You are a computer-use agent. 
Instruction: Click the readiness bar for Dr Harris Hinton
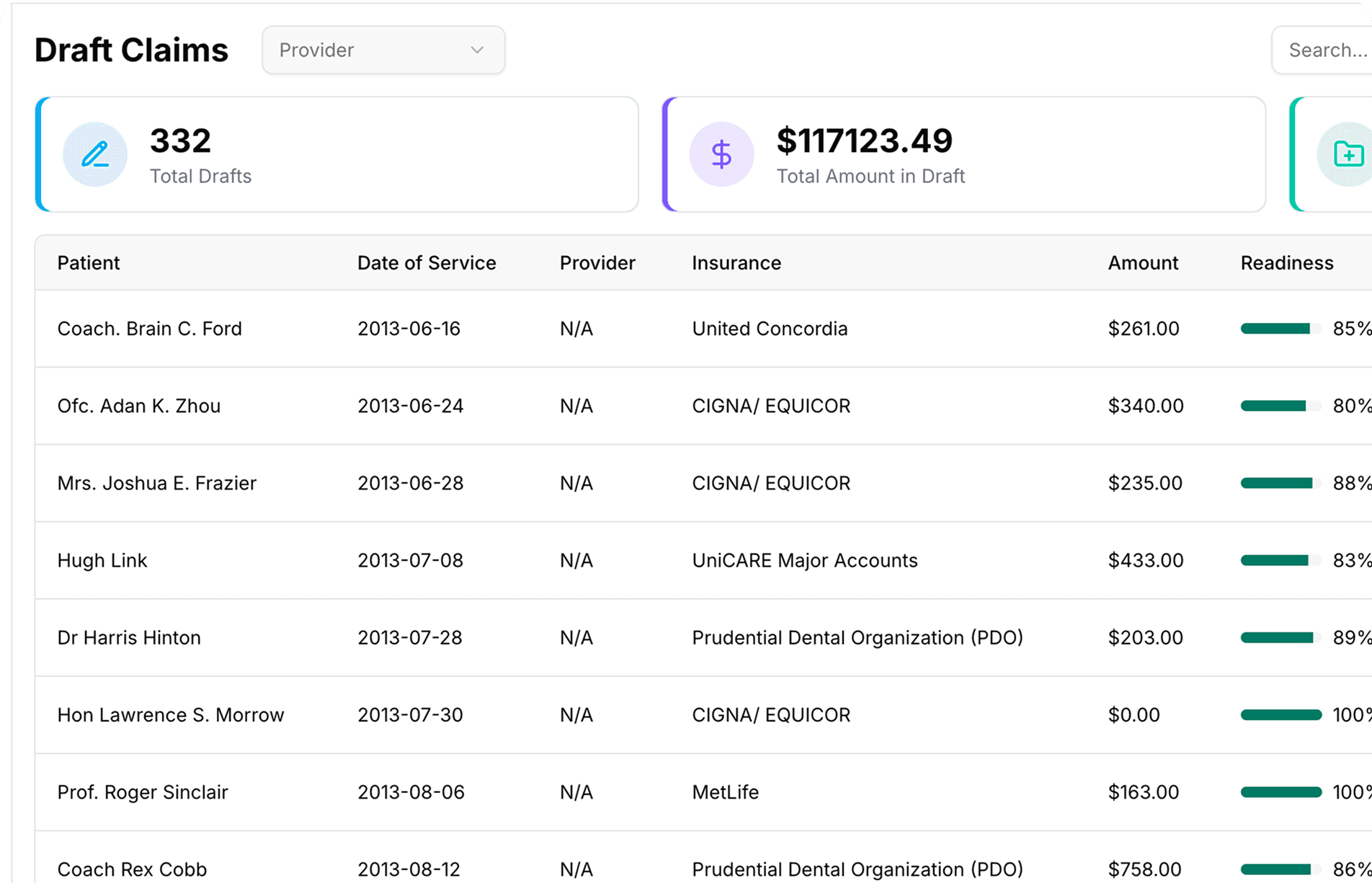[1280, 638]
